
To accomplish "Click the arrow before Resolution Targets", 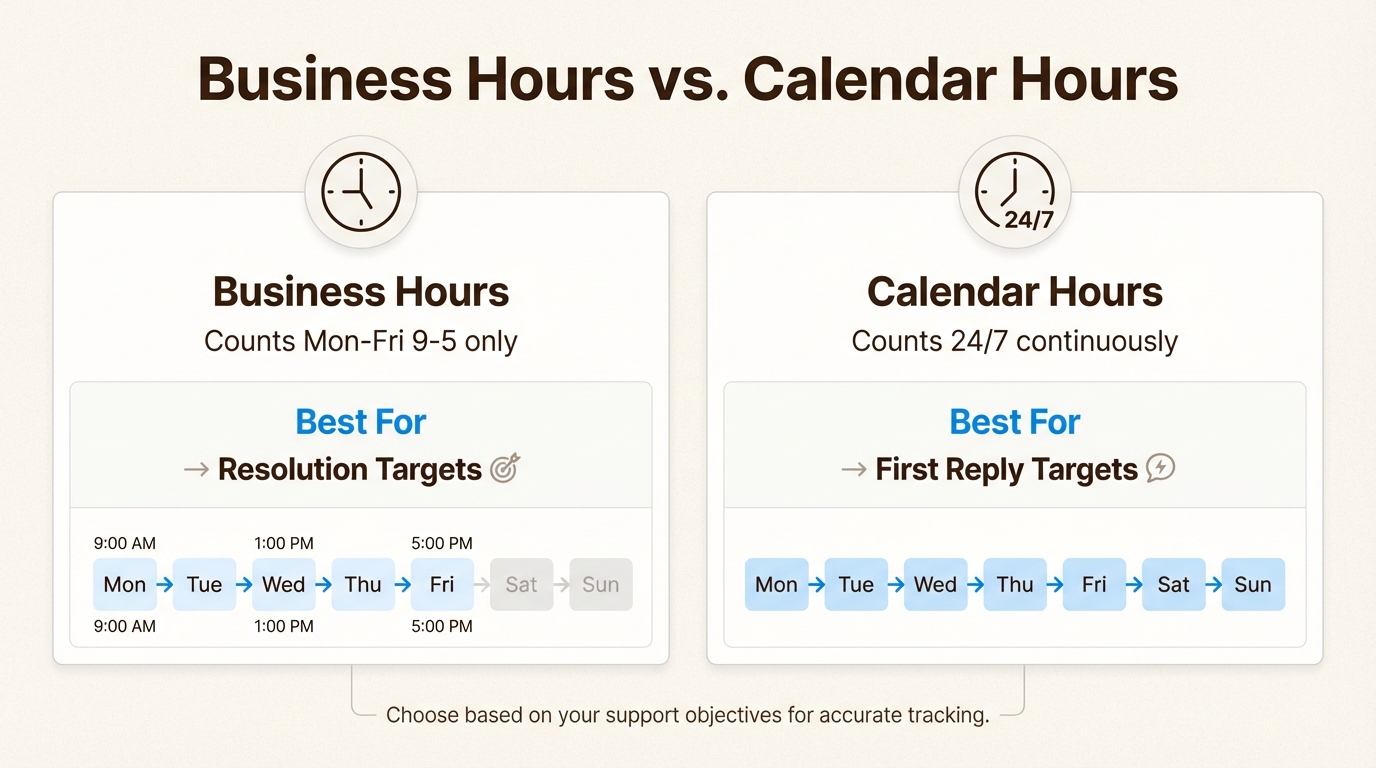I will point(197,469).
